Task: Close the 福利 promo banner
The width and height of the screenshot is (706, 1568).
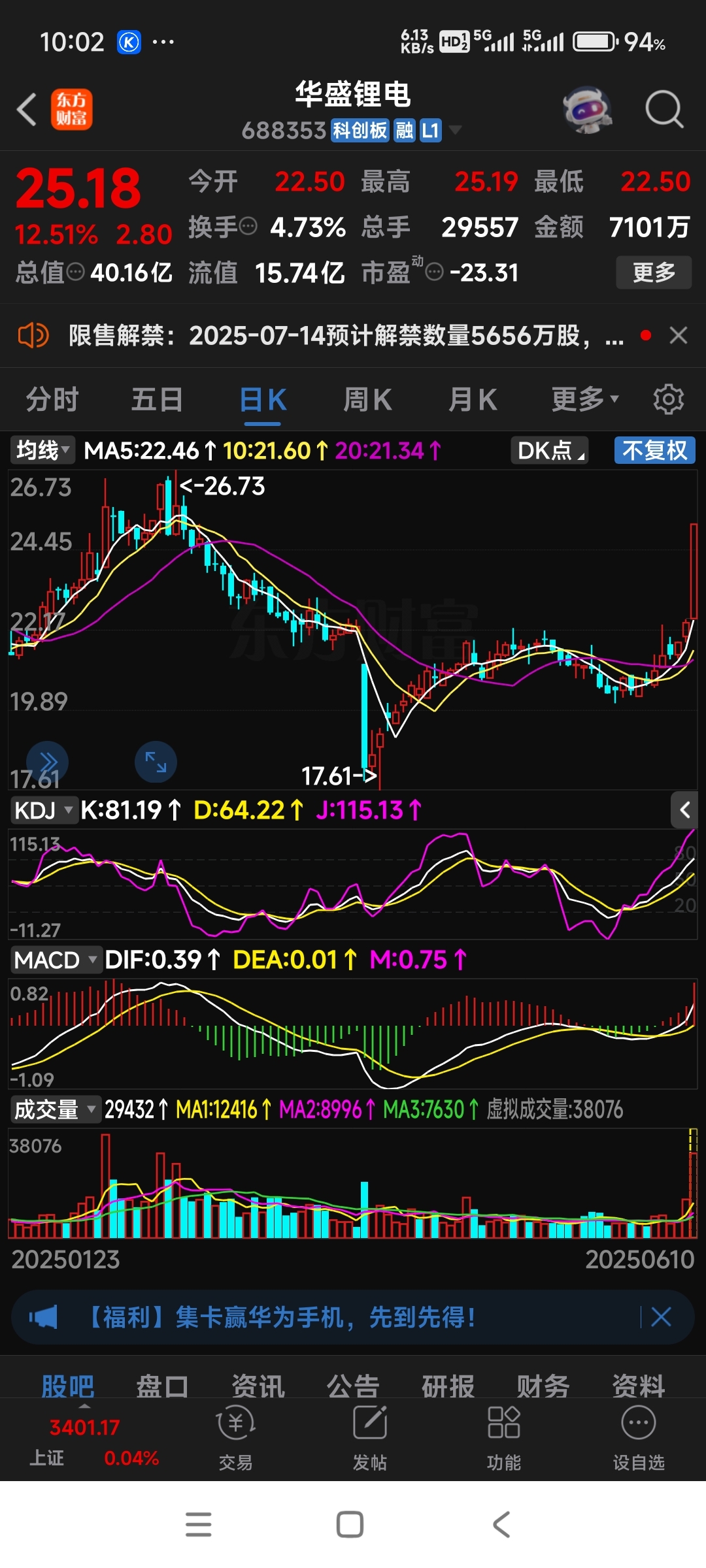Action: click(661, 1317)
